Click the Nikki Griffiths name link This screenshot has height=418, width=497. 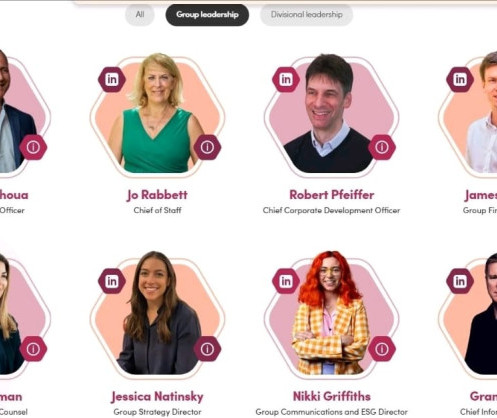(332, 396)
